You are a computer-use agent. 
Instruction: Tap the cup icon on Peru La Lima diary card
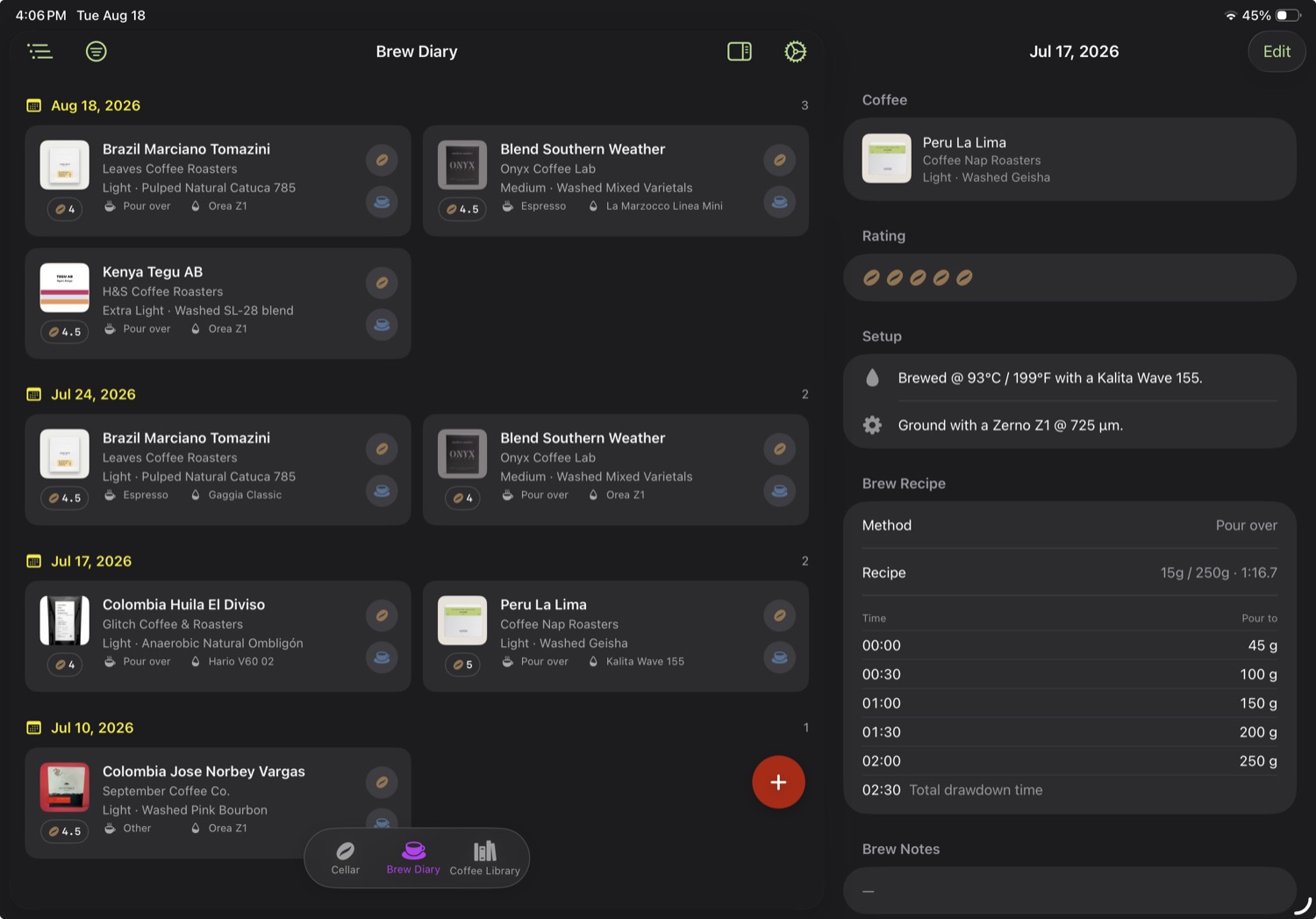[779, 657]
